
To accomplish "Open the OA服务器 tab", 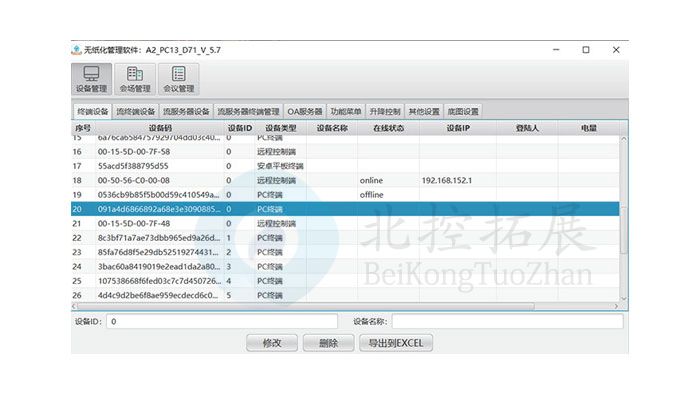I will point(305,112).
